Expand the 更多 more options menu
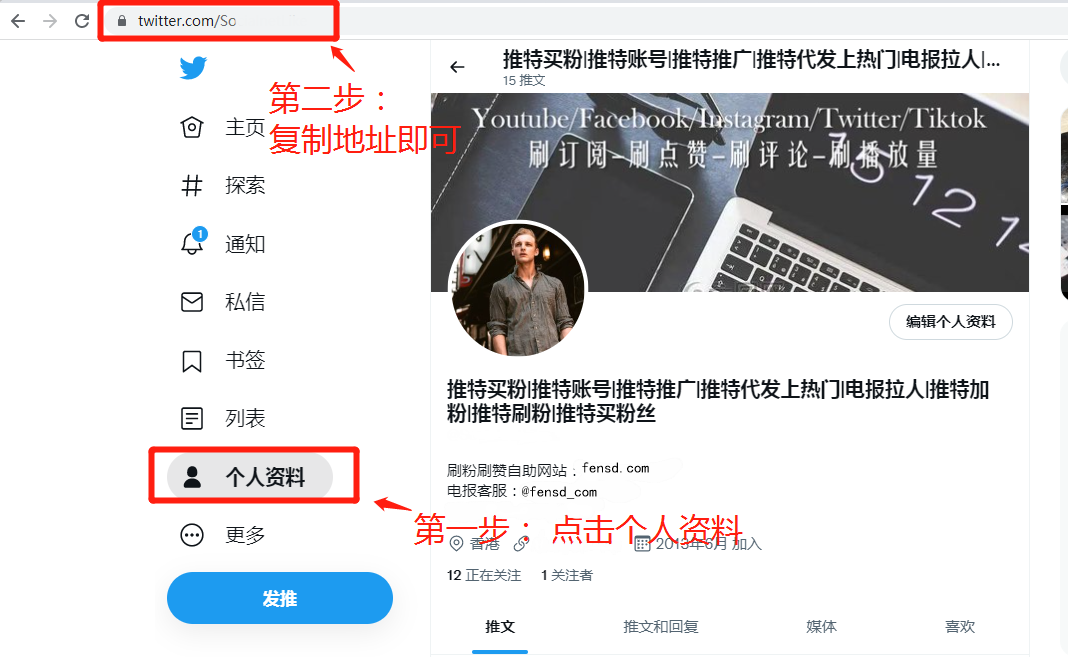Image resolution: width=1068 pixels, height=657 pixels. [x=192, y=535]
